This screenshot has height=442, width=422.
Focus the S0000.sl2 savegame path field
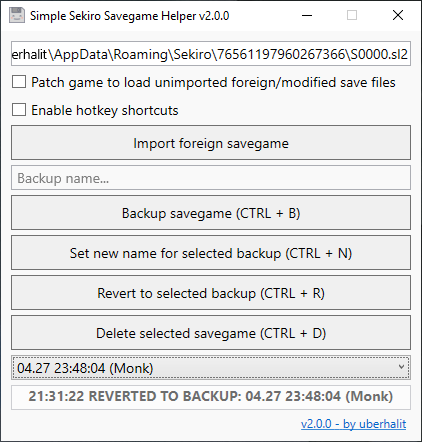pyautogui.click(x=211, y=54)
